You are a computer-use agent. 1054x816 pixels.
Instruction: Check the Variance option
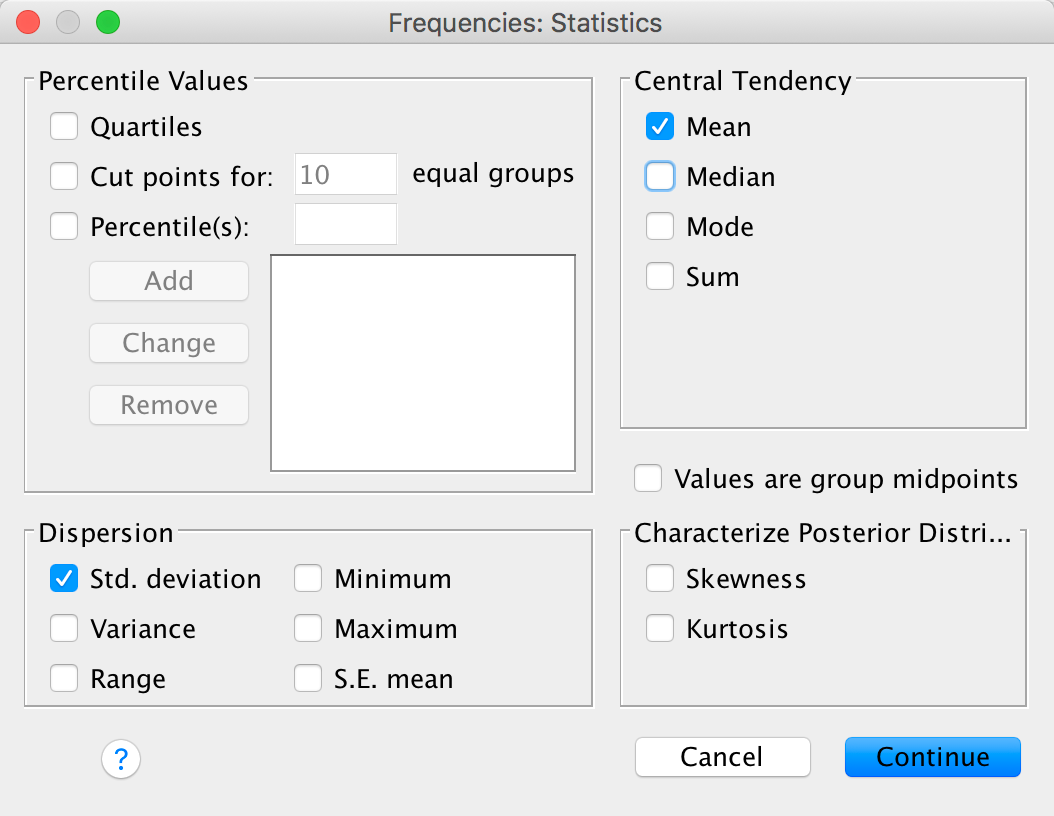(x=64, y=629)
